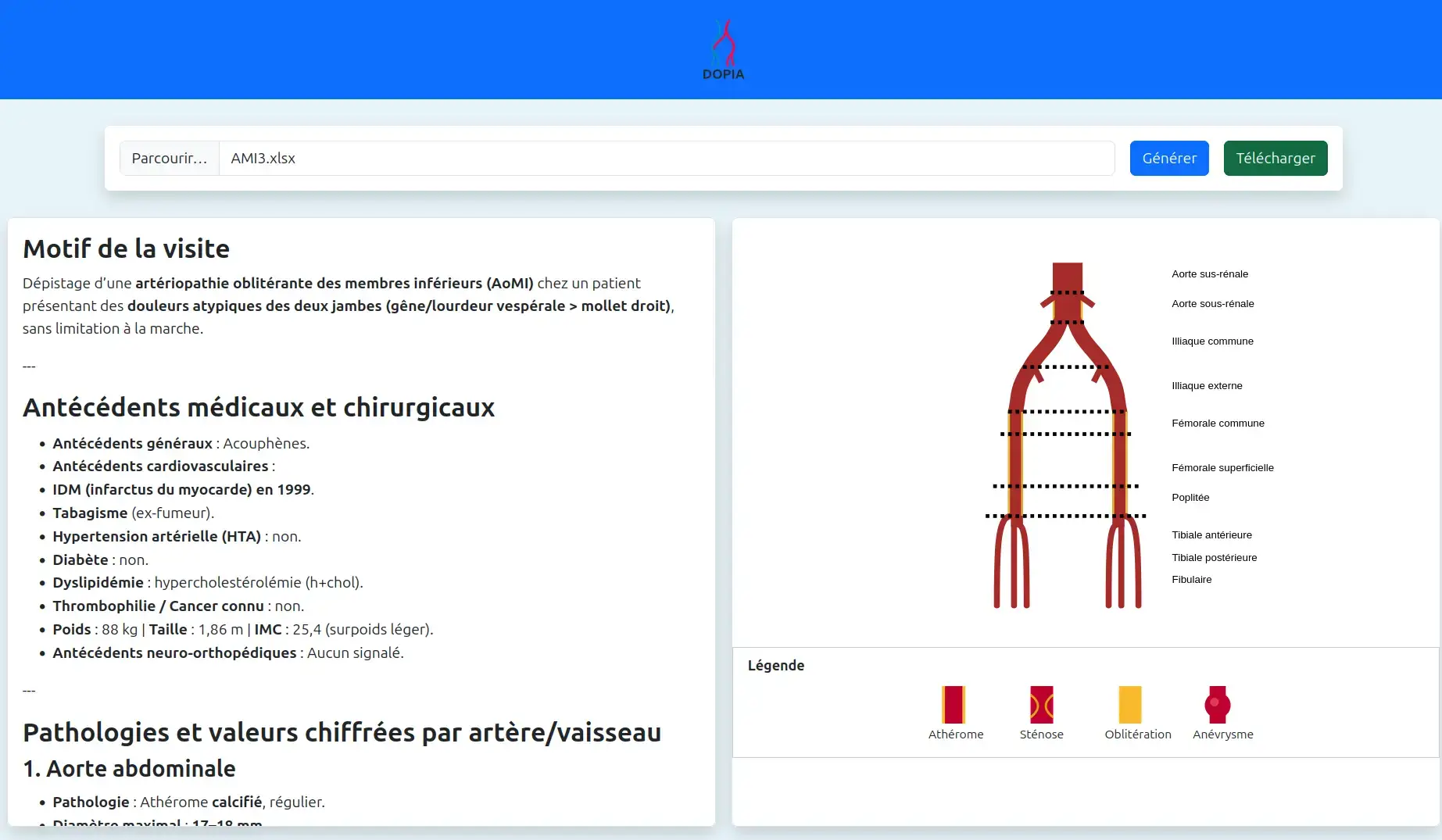Viewport: 1442px width, 840px height.
Task: Click the Sténose legend icon
Action: [x=1041, y=705]
